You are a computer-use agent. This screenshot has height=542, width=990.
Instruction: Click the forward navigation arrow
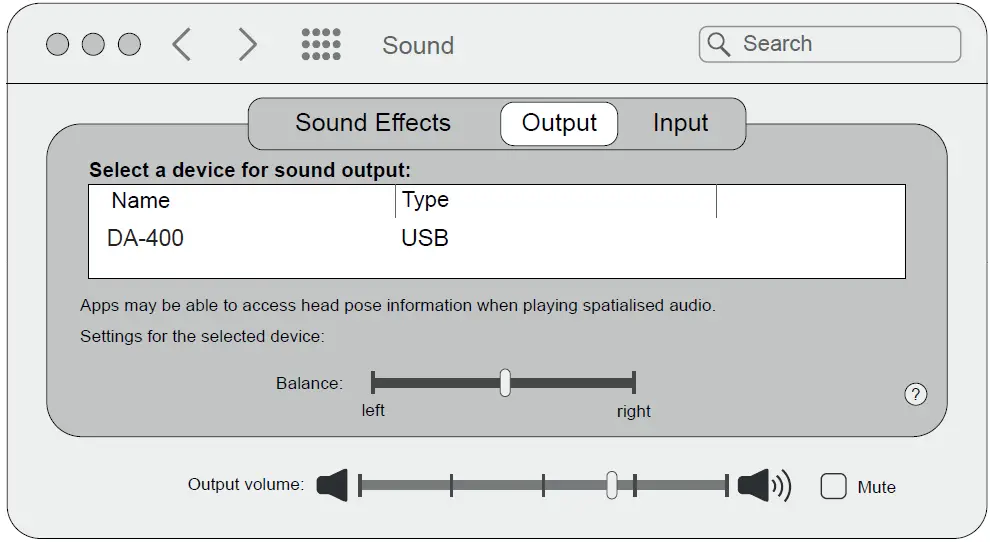pos(247,45)
